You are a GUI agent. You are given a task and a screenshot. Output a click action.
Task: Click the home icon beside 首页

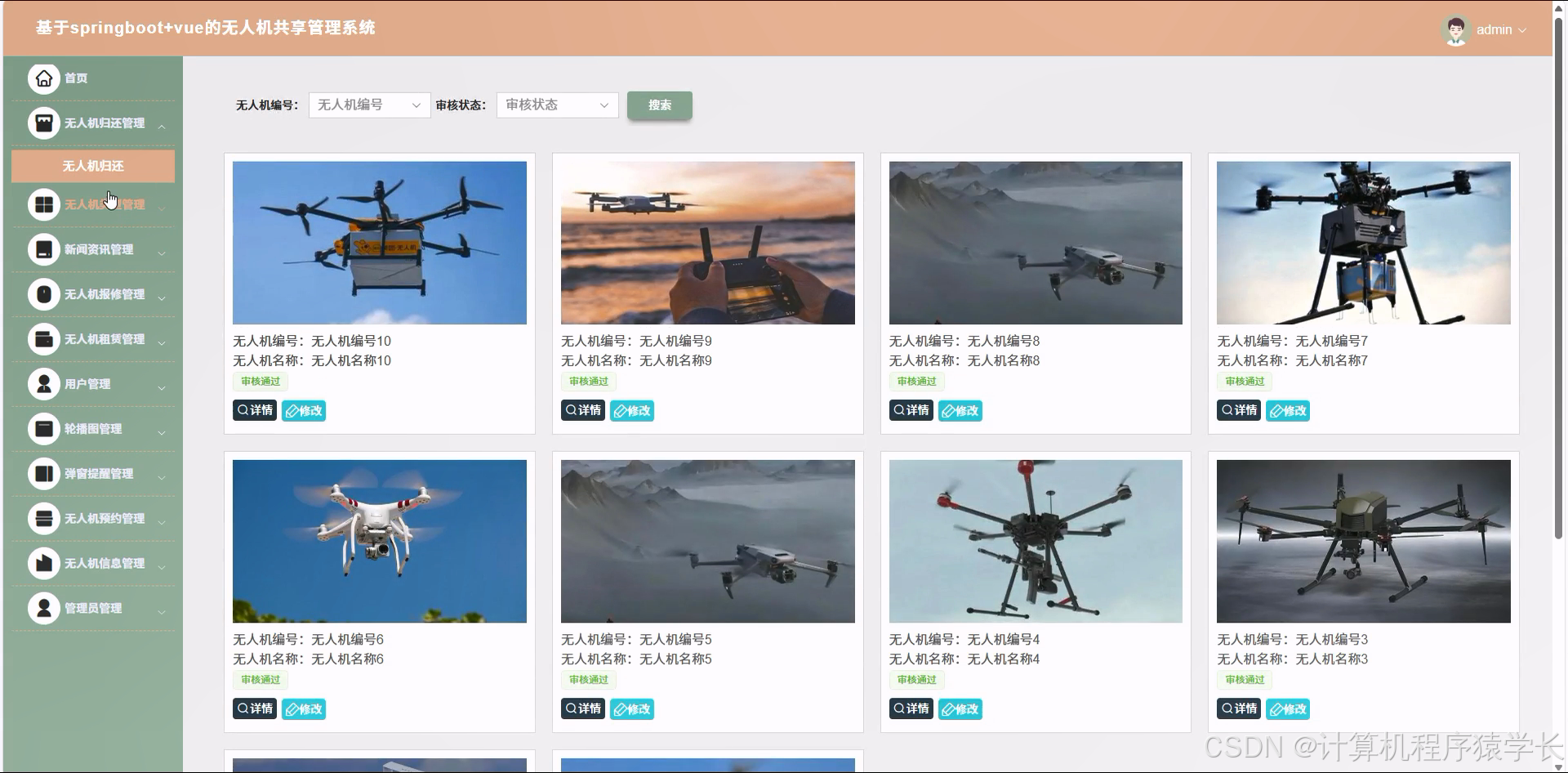pos(44,78)
